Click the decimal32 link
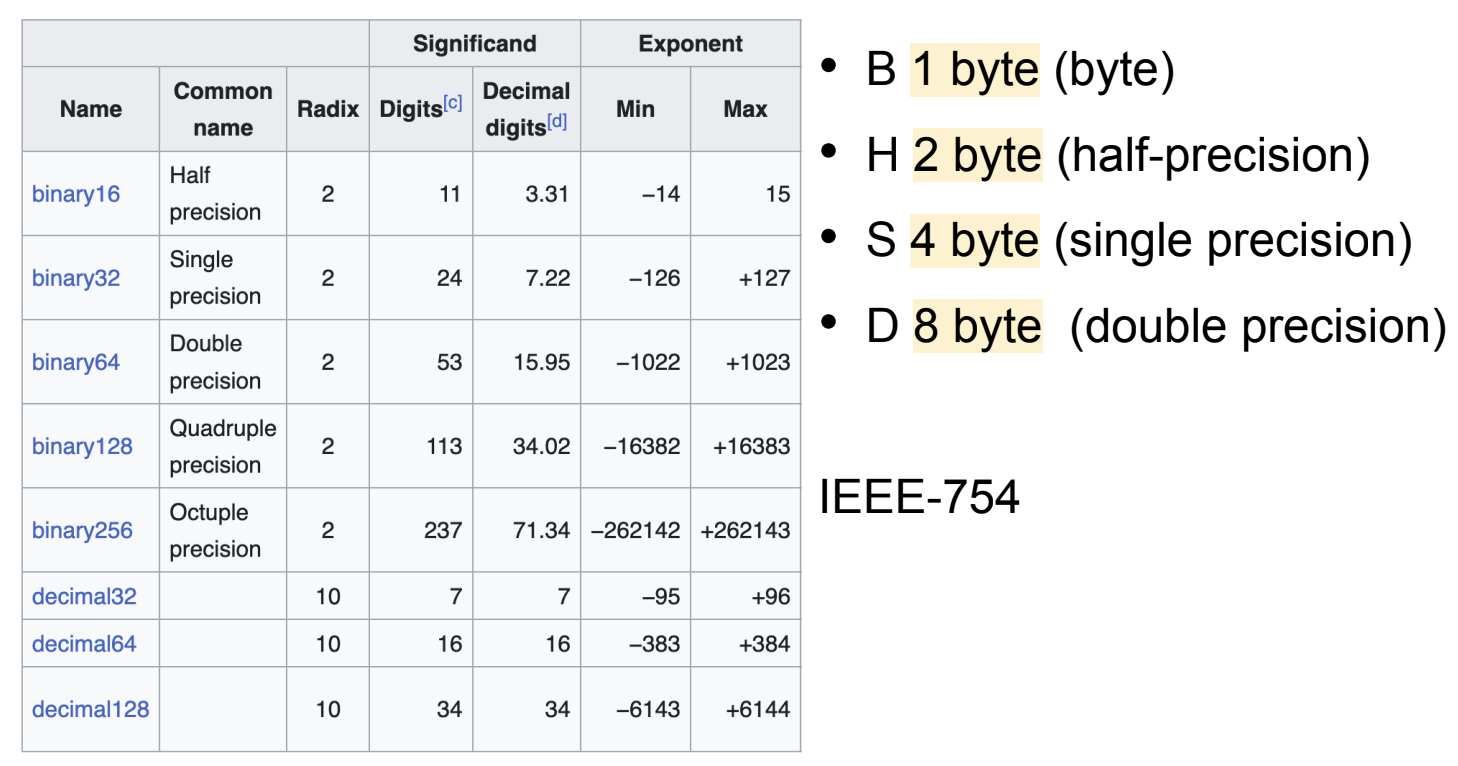The width and height of the screenshot is (1458, 766). click(x=84, y=597)
